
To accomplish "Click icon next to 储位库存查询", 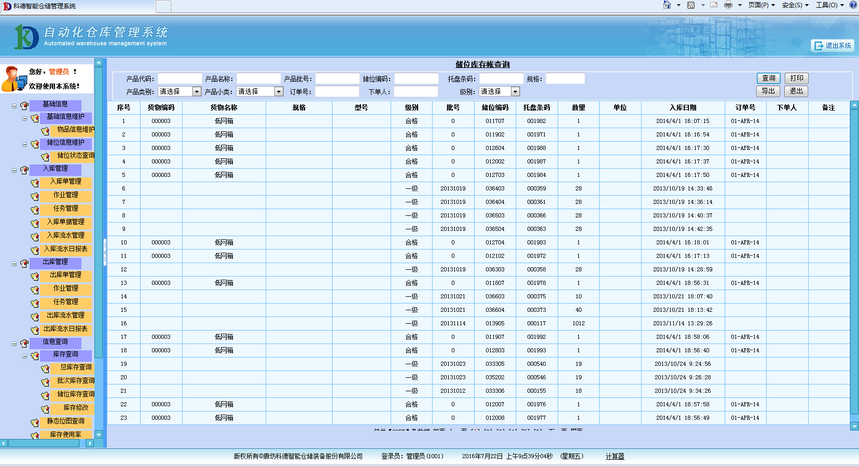I will pyautogui.click(x=45, y=396).
